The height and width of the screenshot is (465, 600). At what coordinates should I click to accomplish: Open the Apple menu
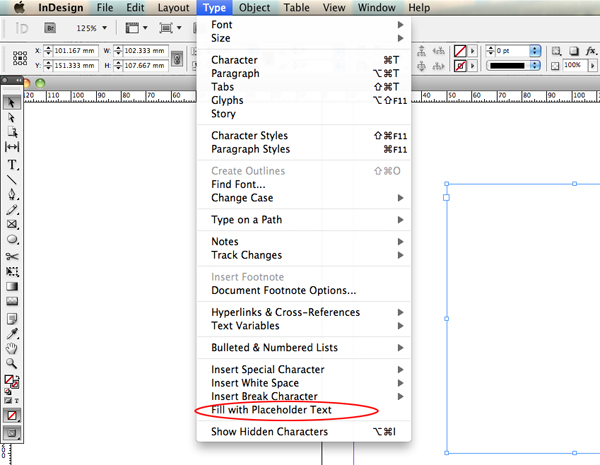pos(19,7)
